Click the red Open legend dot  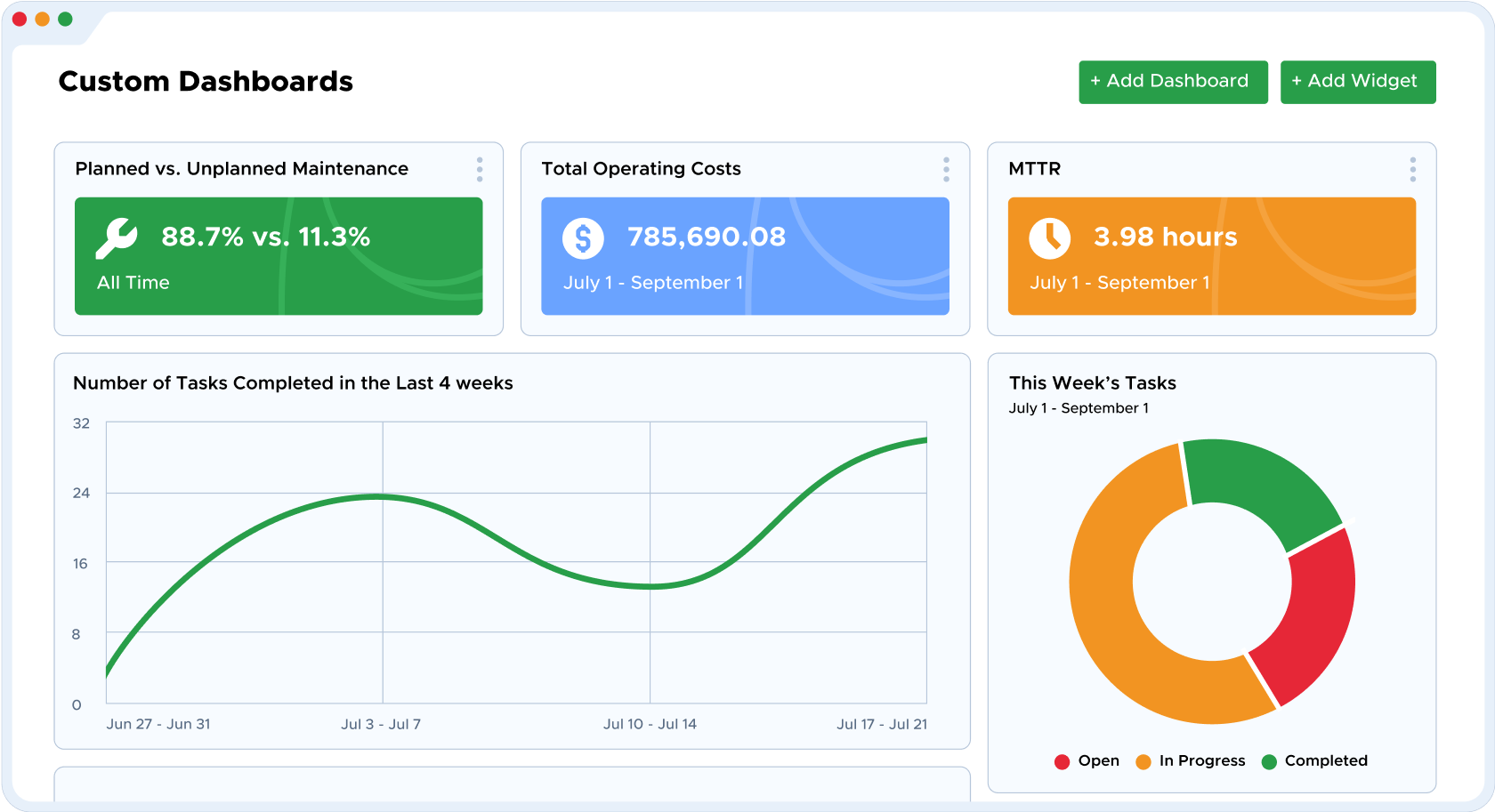1062,761
